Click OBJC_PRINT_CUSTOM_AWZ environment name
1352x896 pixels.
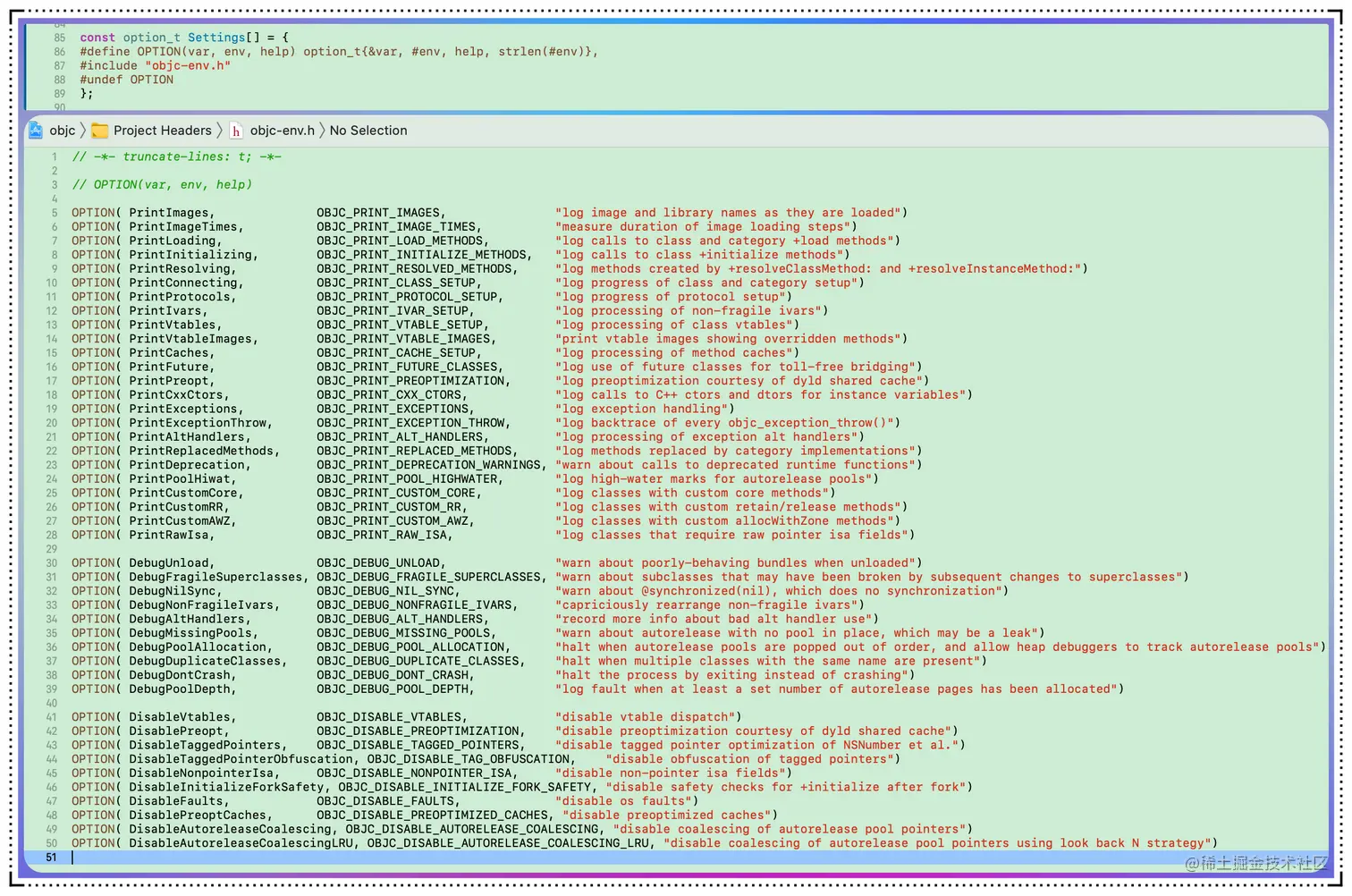(393, 521)
